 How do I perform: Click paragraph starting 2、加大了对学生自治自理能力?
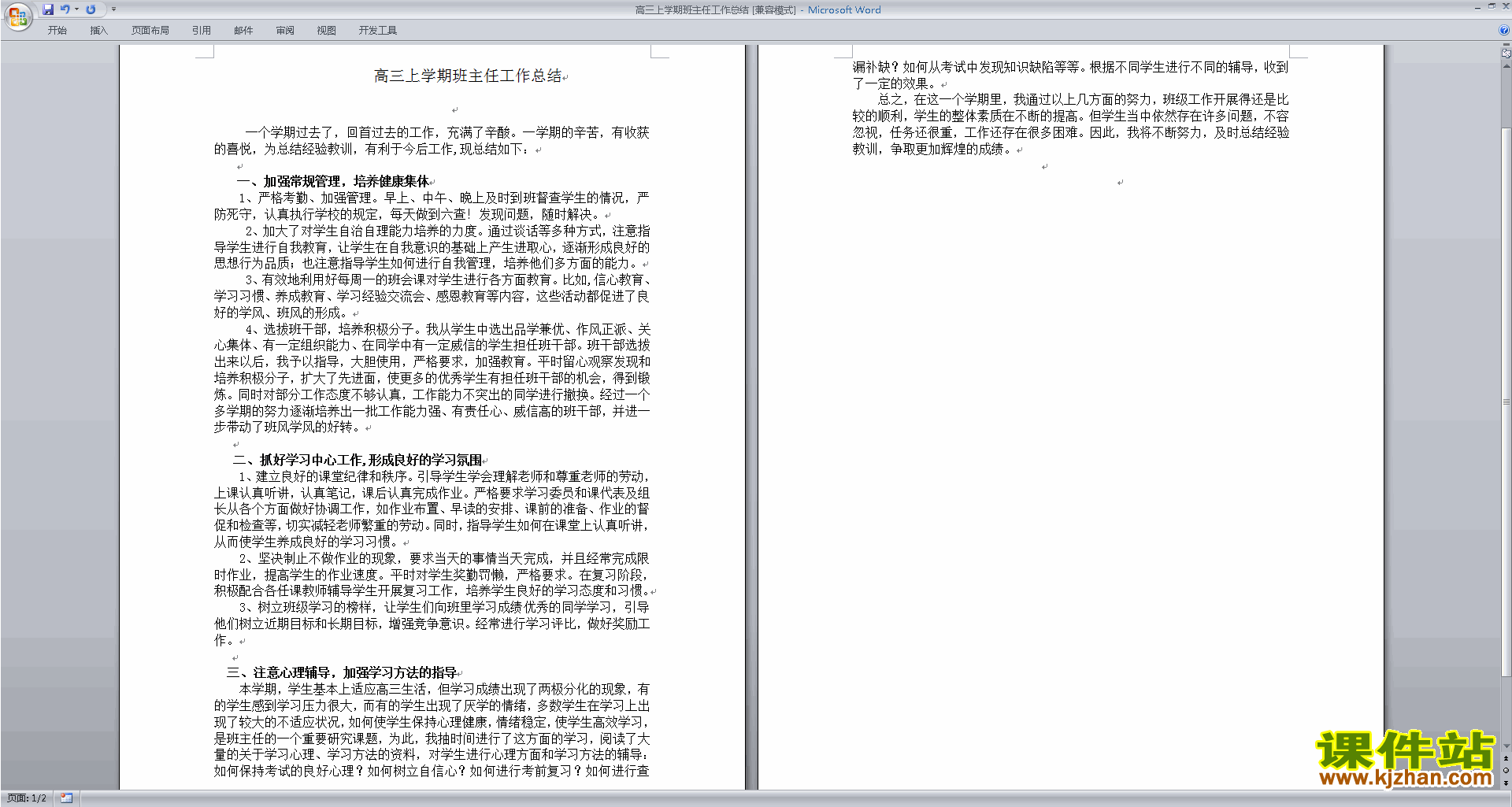pyautogui.click(x=432, y=247)
